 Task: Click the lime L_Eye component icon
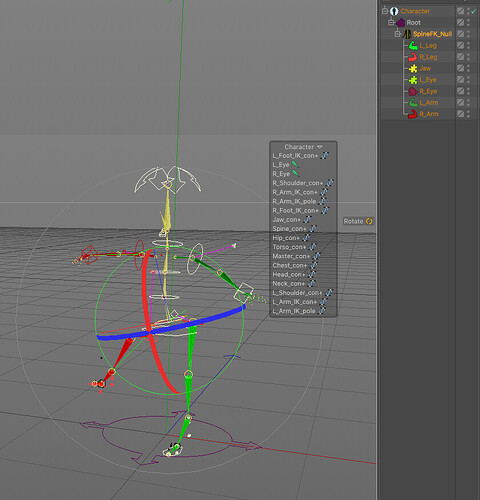(413, 80)
